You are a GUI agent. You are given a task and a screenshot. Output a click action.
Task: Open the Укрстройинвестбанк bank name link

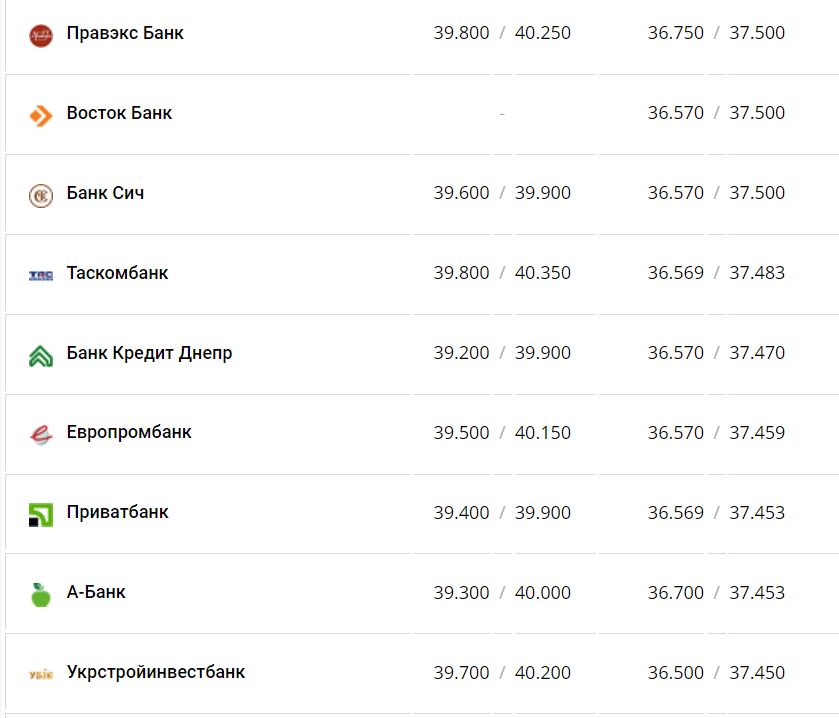tap(155, 672)
